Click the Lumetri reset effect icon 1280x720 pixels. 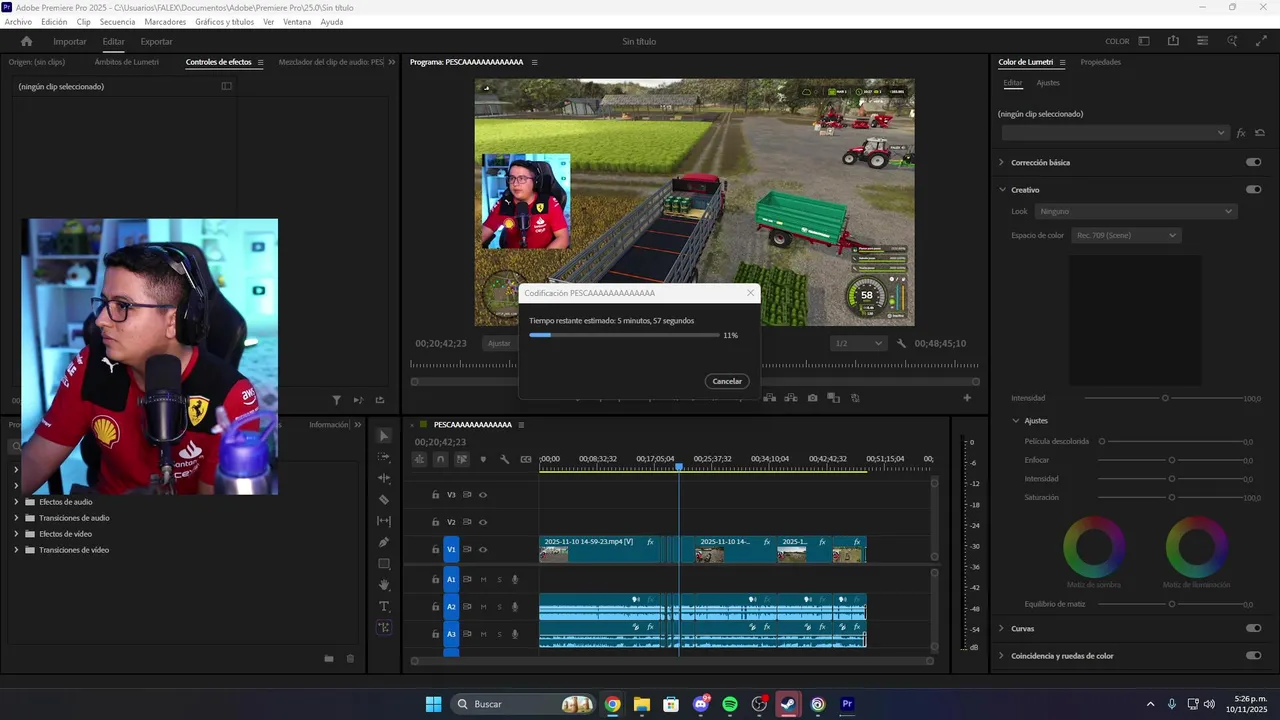click(1260, 132)
